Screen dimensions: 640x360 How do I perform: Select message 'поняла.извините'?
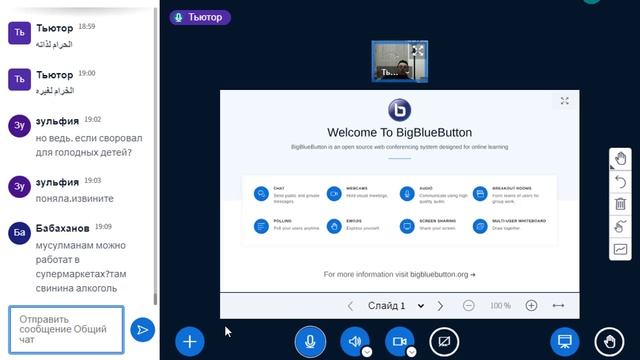[74, 199]
